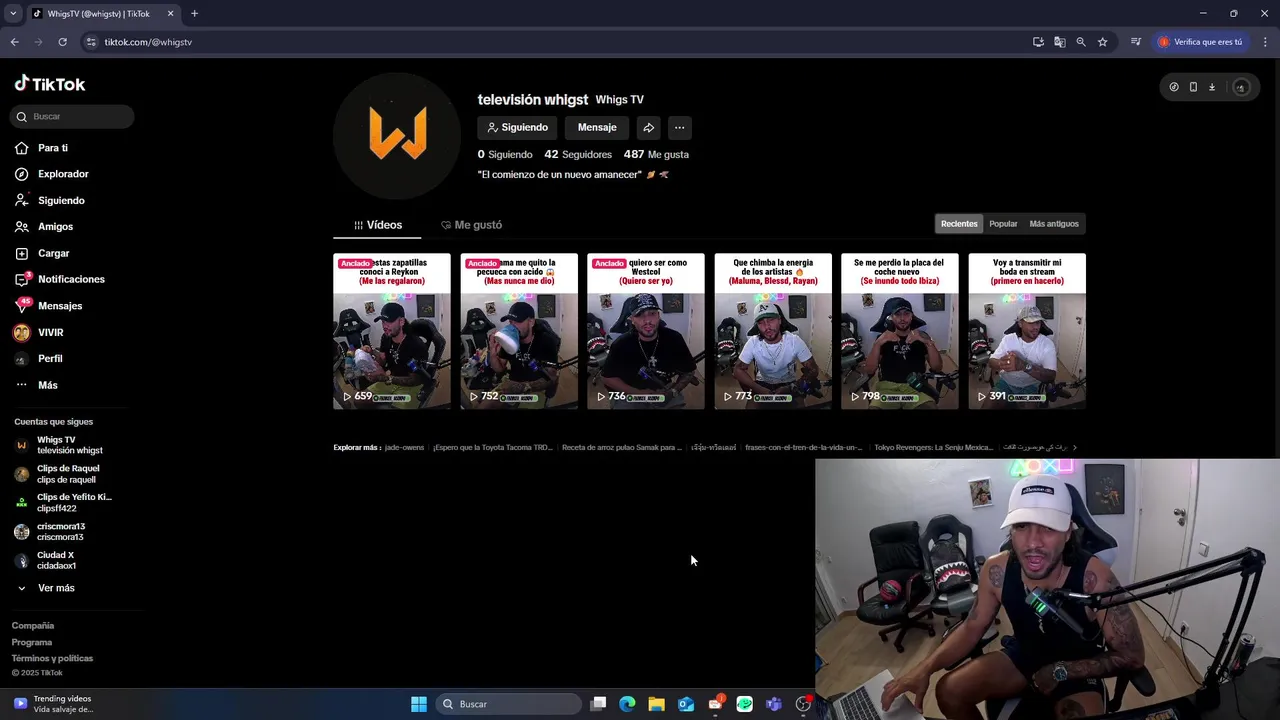Open the profile three-dots menu
Image resolution: width=1280 pixels, height=720 pixels.
pyautogui.click(x=679, y=127)
